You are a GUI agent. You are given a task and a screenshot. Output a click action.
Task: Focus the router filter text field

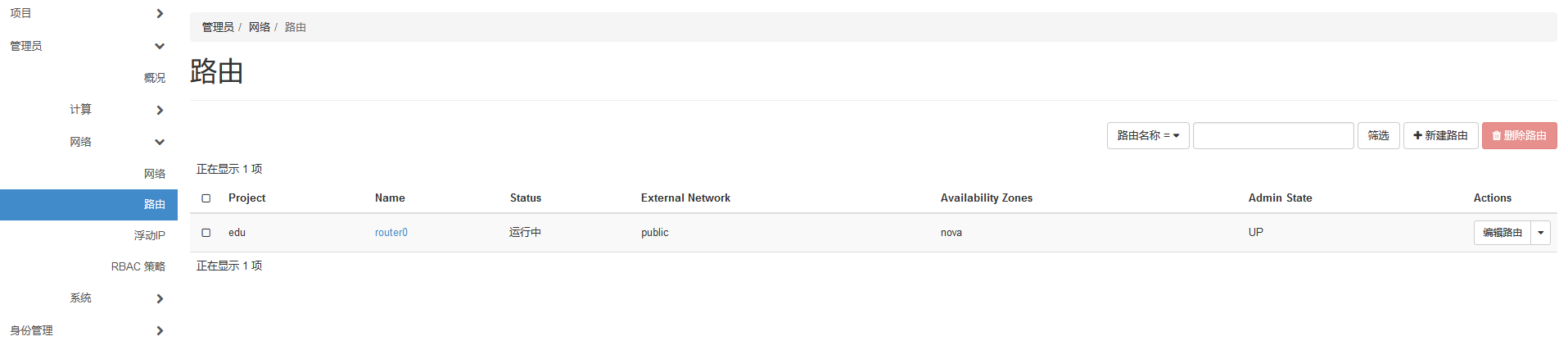1272,136
